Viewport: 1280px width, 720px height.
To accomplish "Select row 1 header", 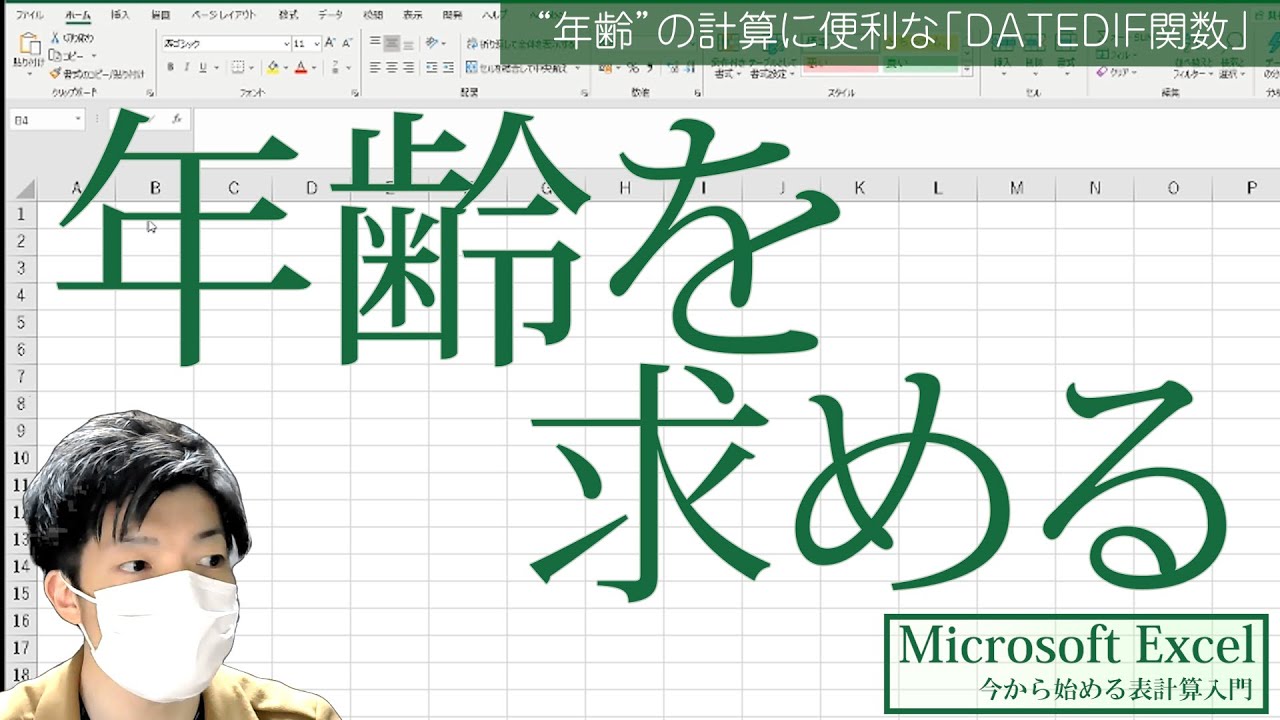I will coord(21,214).
